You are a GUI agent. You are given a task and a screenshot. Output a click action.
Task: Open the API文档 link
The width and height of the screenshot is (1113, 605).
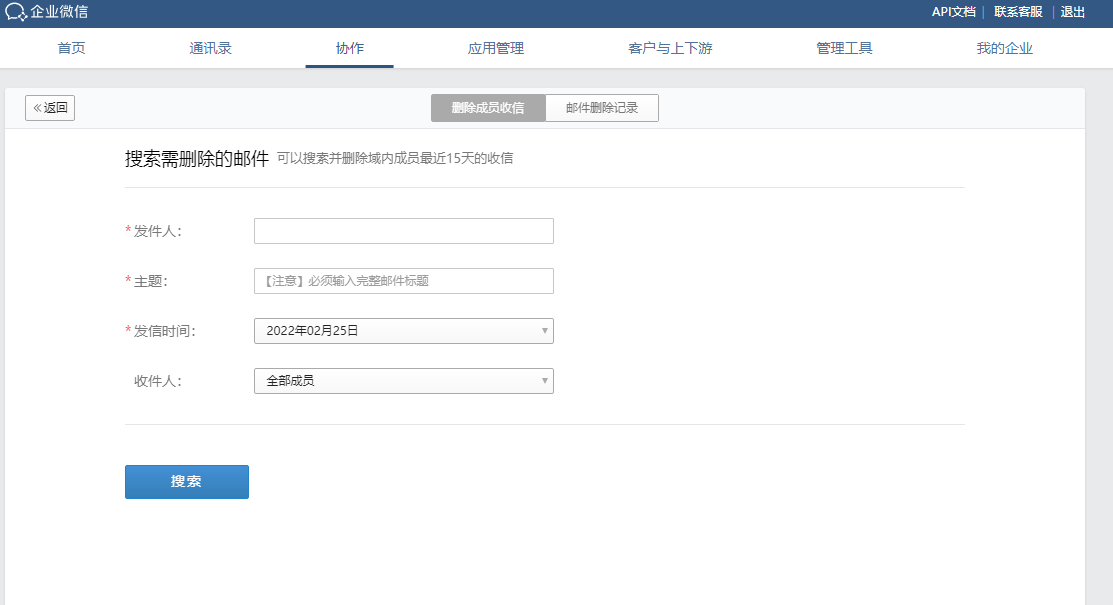pyautogui.click(x=953, y=12)
